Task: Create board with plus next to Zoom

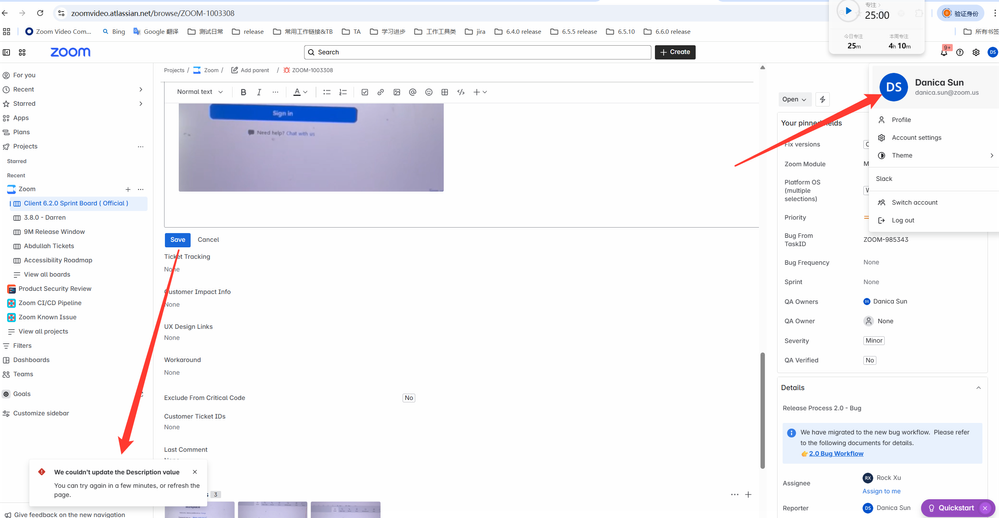Action: 128,189
